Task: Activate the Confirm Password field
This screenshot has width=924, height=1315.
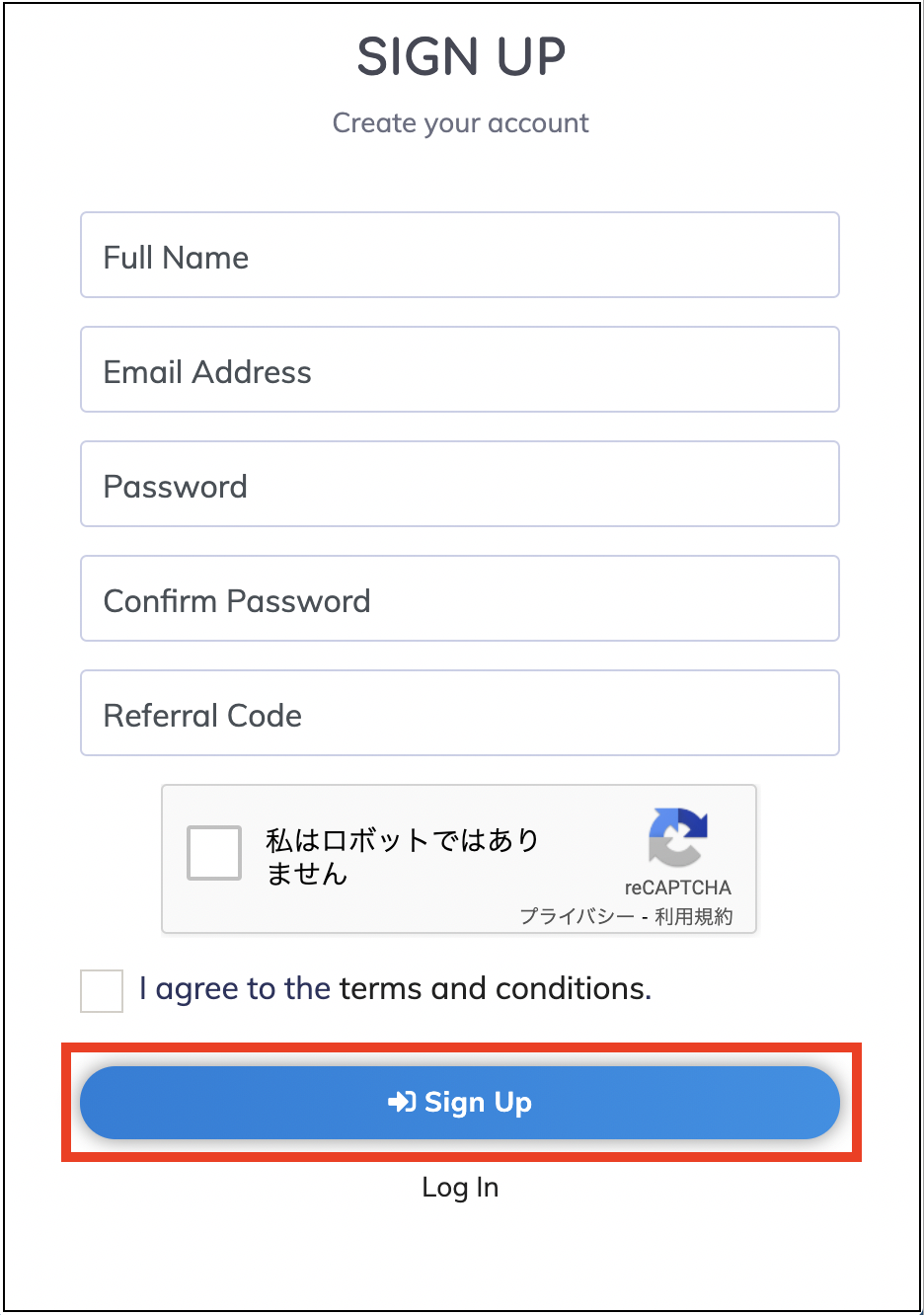Action: point(460,598)
